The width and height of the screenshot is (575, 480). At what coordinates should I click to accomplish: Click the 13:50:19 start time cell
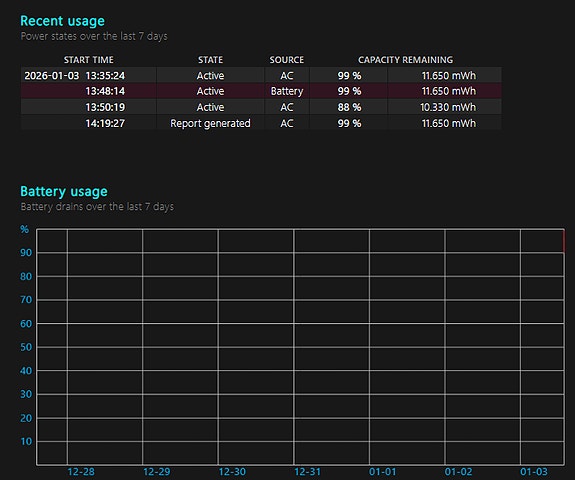[105, 107]
